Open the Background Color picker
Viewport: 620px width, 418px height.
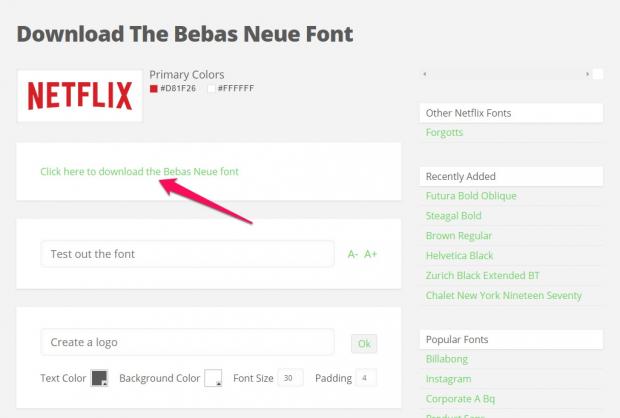pyautogui.click(x=213, y=378)
